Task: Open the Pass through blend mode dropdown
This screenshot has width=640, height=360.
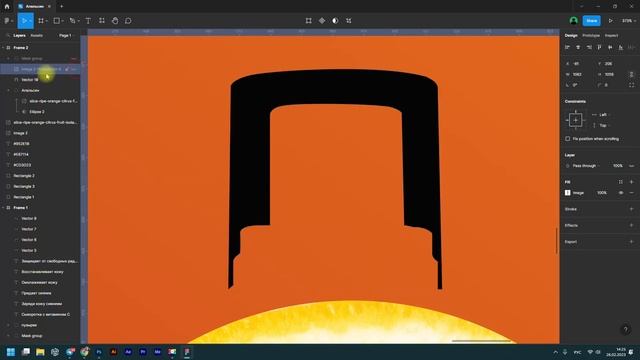Action: click(586, 166)
